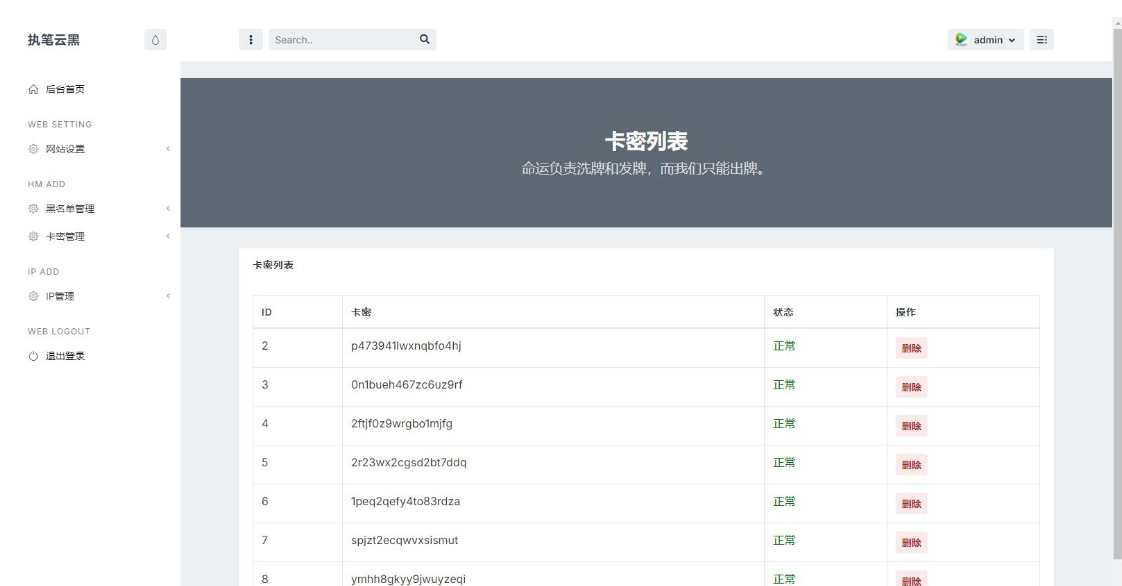
Task: Click the gear icon beside 网站设置
Action: [34, 147]
